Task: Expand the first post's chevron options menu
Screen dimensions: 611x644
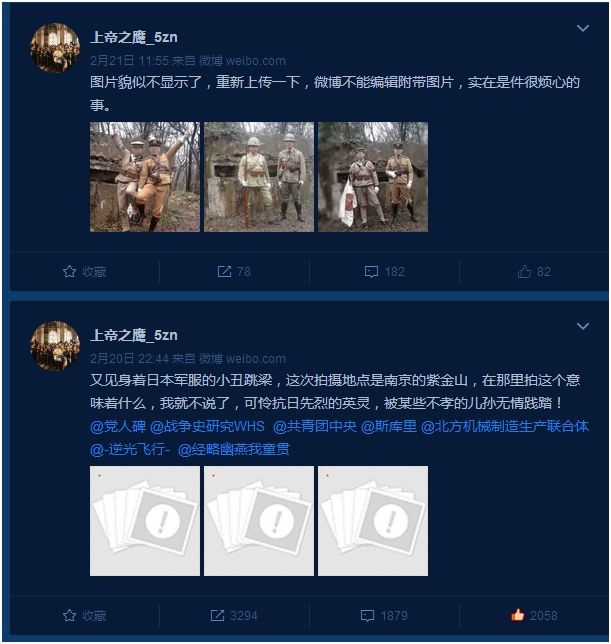Action: pos(583,28)
